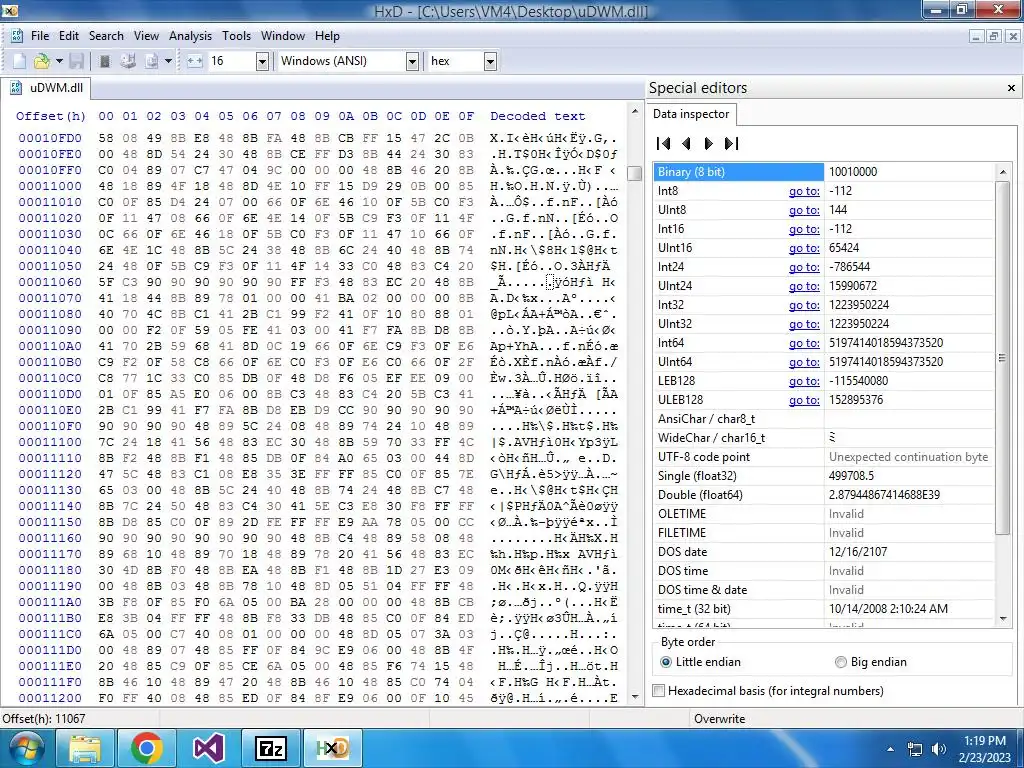Click the Open file folder icon
This screenshot has height=768, width=1024.
click(x=41, y=61)
